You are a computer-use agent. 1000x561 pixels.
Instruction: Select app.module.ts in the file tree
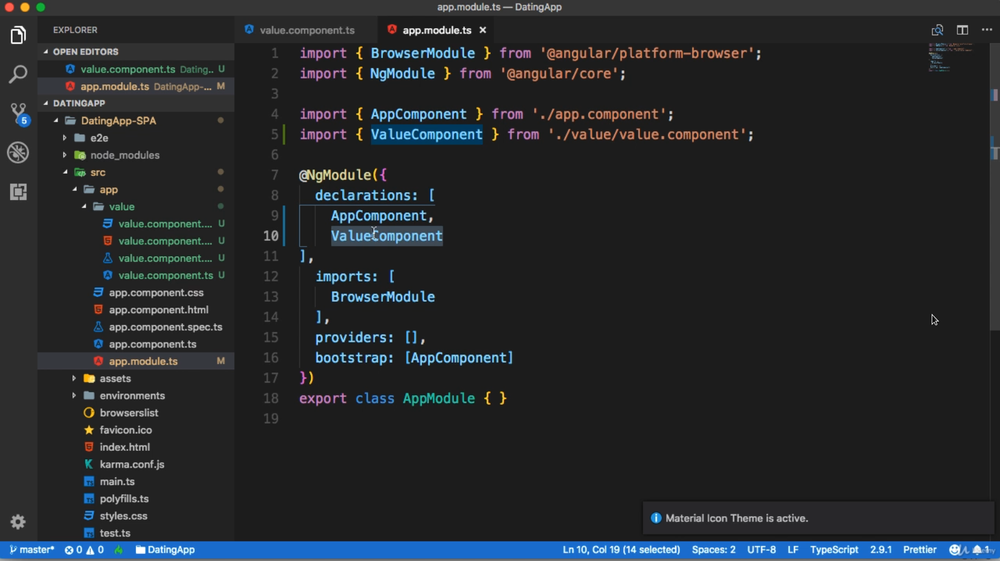click(x=136, y=361)
